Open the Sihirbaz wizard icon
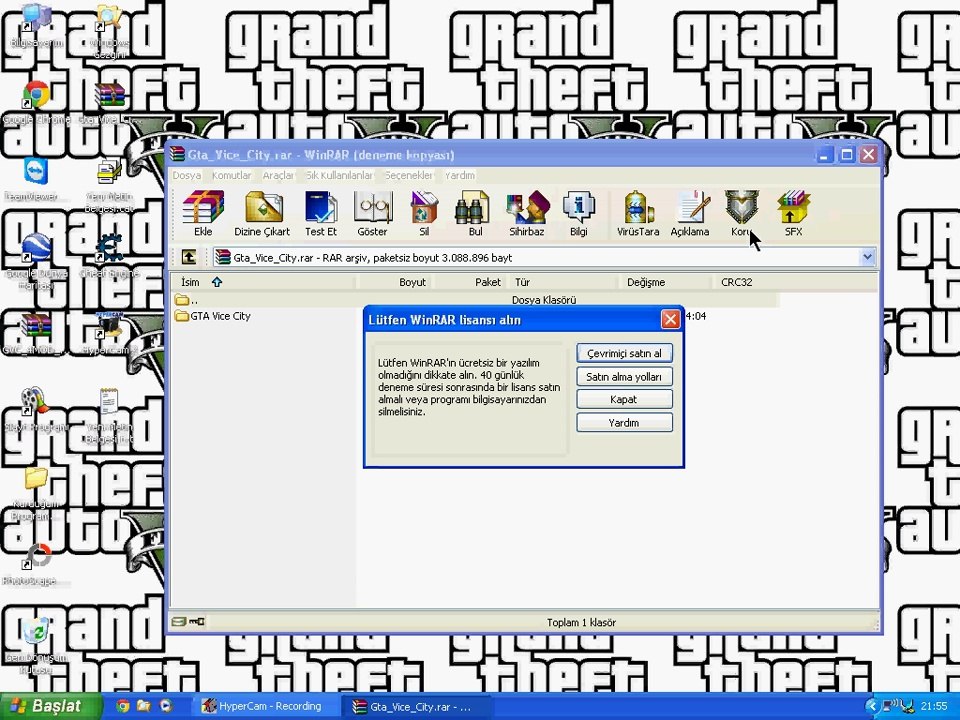Viewport: 960px width, 720px height. [527, 214]
